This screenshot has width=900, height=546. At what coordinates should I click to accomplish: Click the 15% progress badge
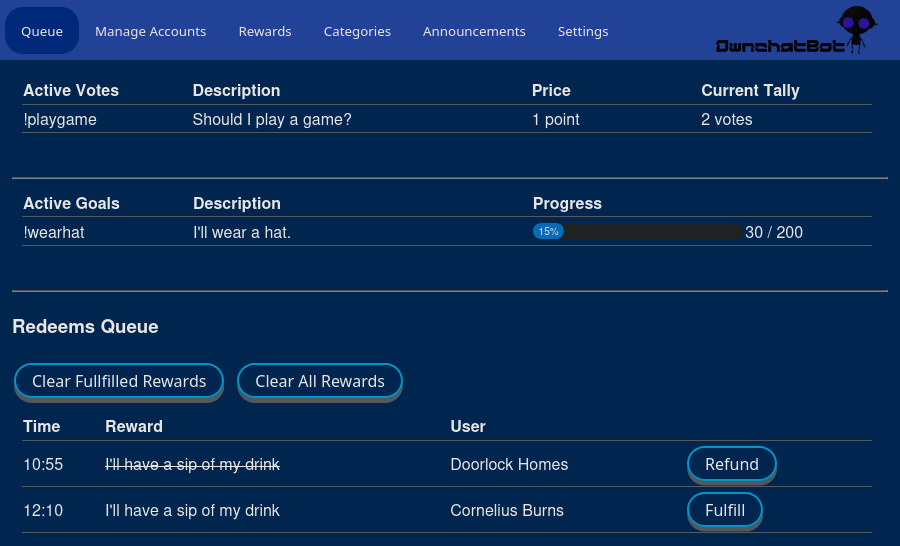click(x=548, y=232)
